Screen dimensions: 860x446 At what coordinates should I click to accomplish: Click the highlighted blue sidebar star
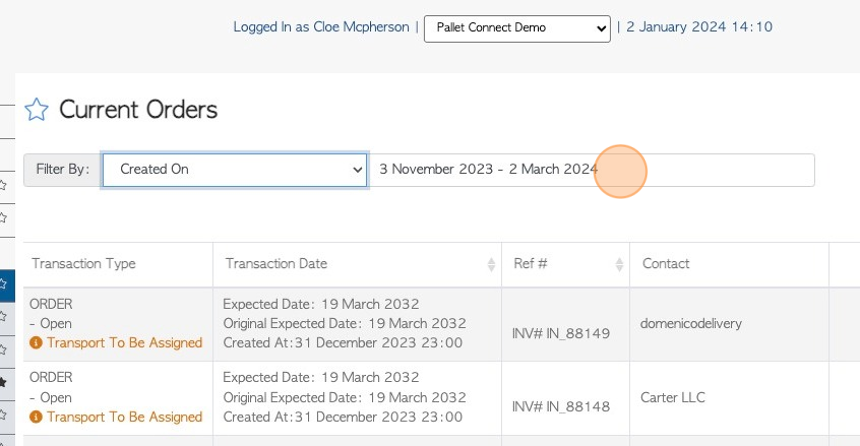click(x=4, y=284)
